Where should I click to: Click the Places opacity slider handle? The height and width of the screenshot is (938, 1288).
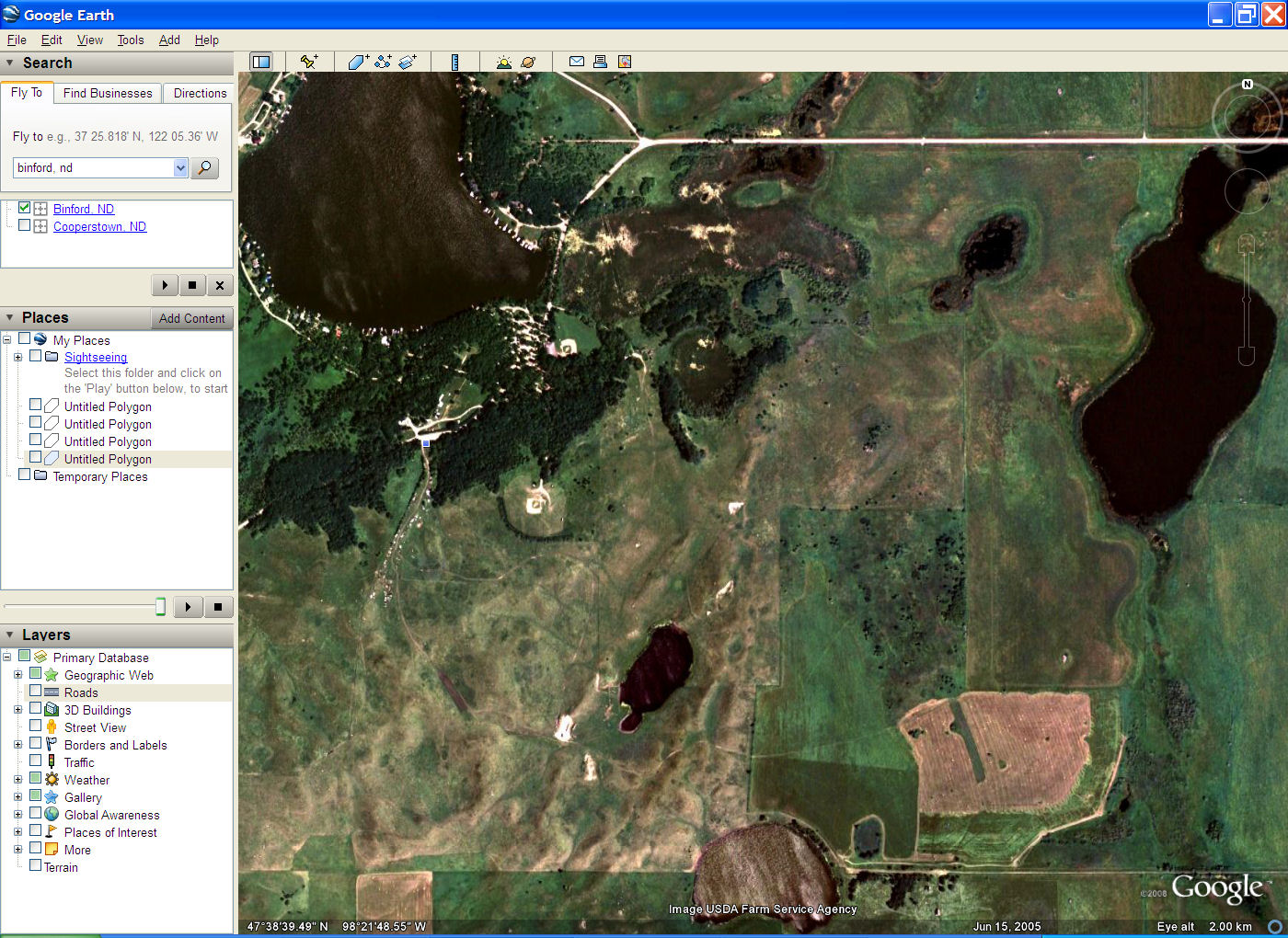160,606
